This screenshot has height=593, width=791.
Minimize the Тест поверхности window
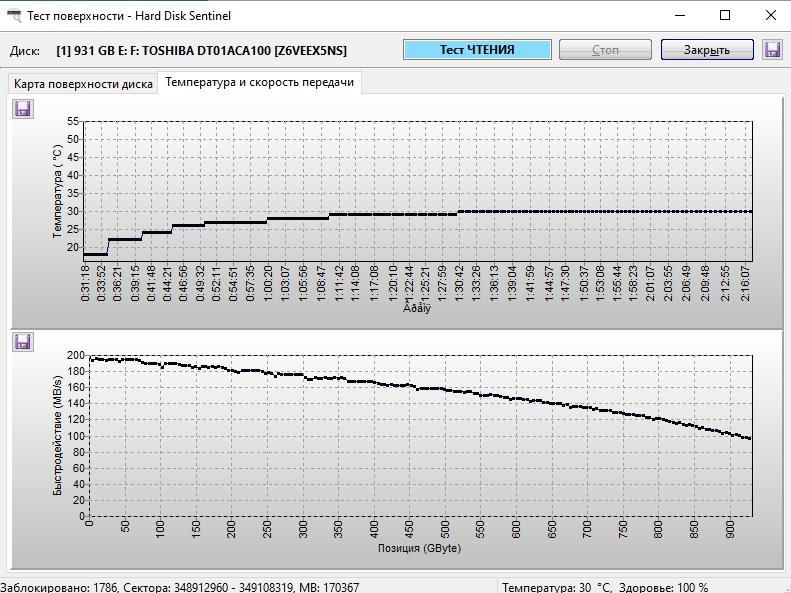680,16
